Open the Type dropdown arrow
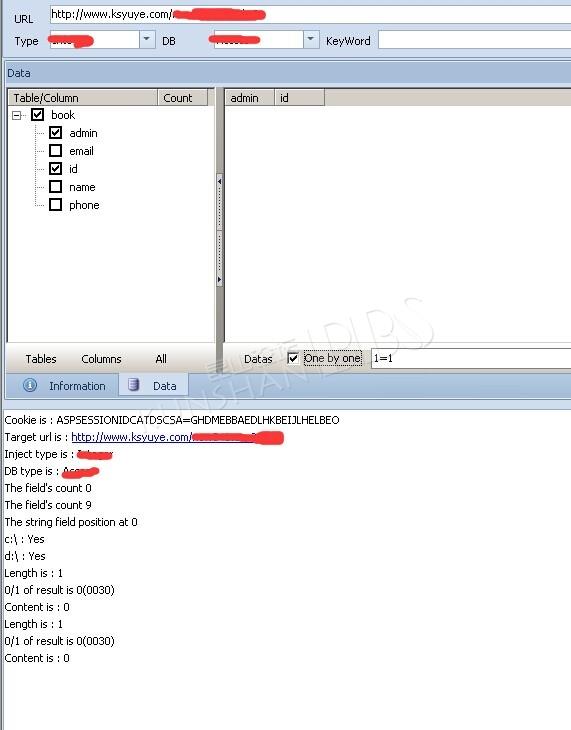Screen dimensions: 571x730 (x=147, y=40)
